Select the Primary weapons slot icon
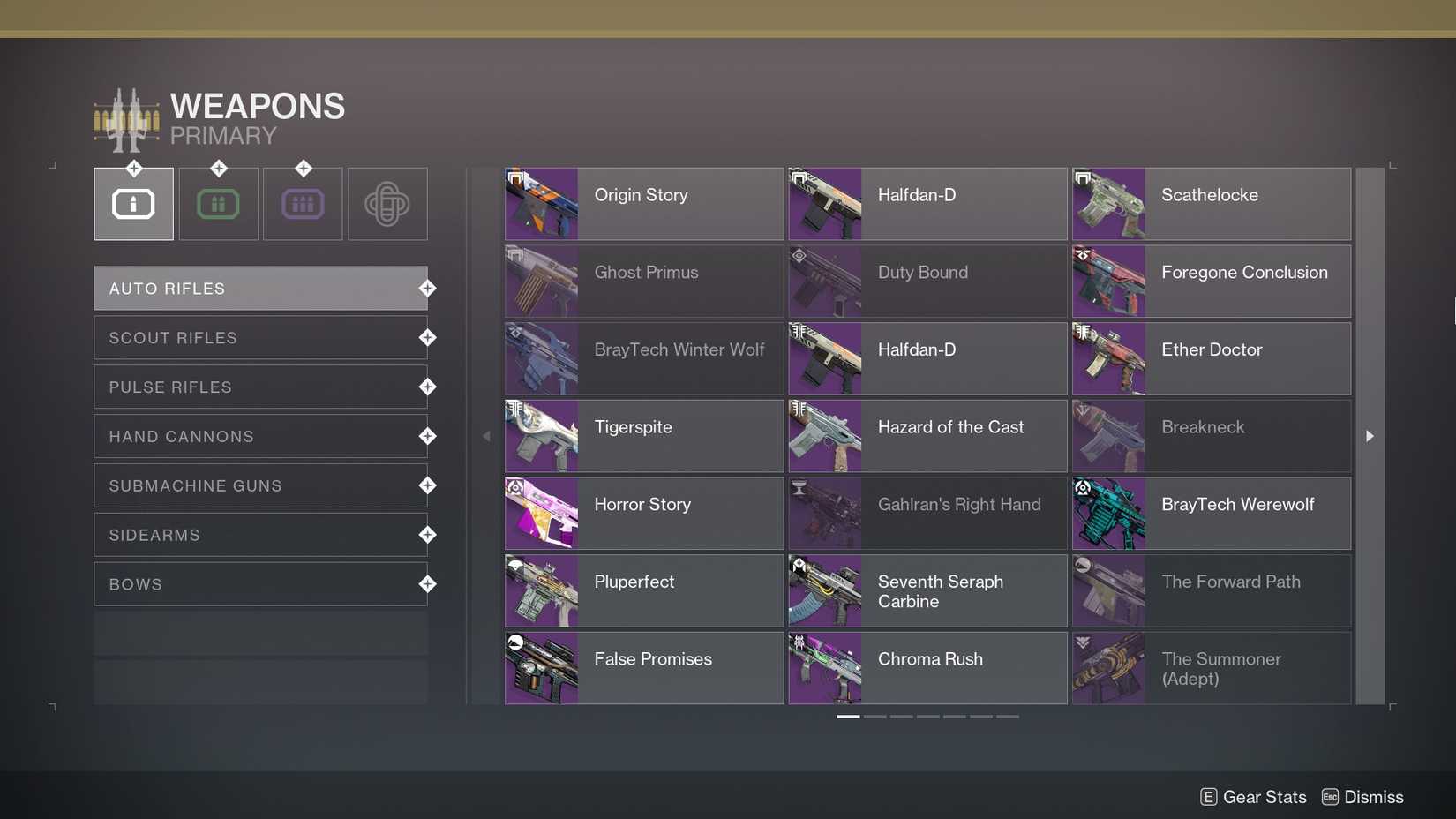The width and height of the screenshot is (1456, 819). coord(133,204)
